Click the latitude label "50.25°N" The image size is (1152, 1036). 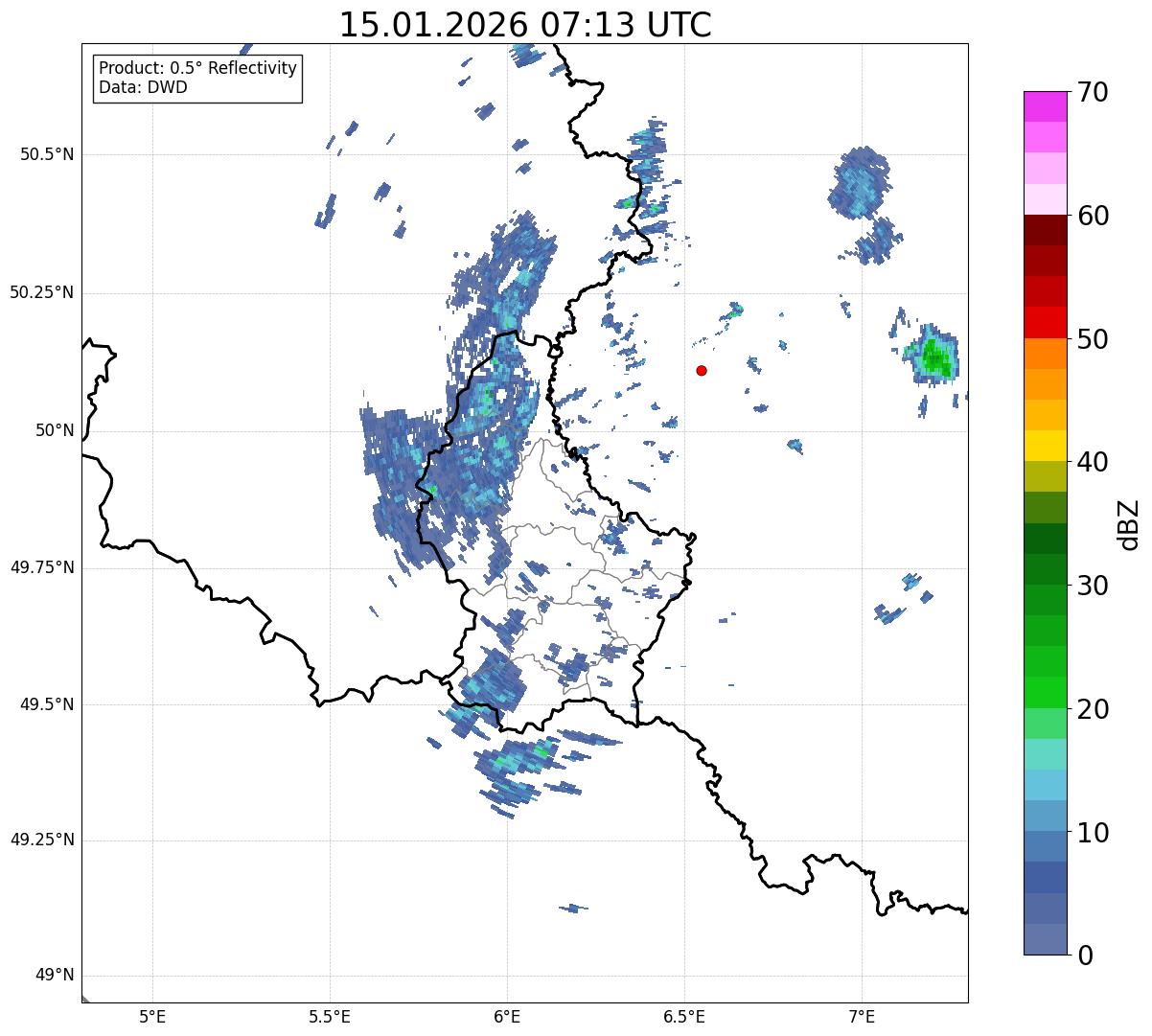[41, 292]
